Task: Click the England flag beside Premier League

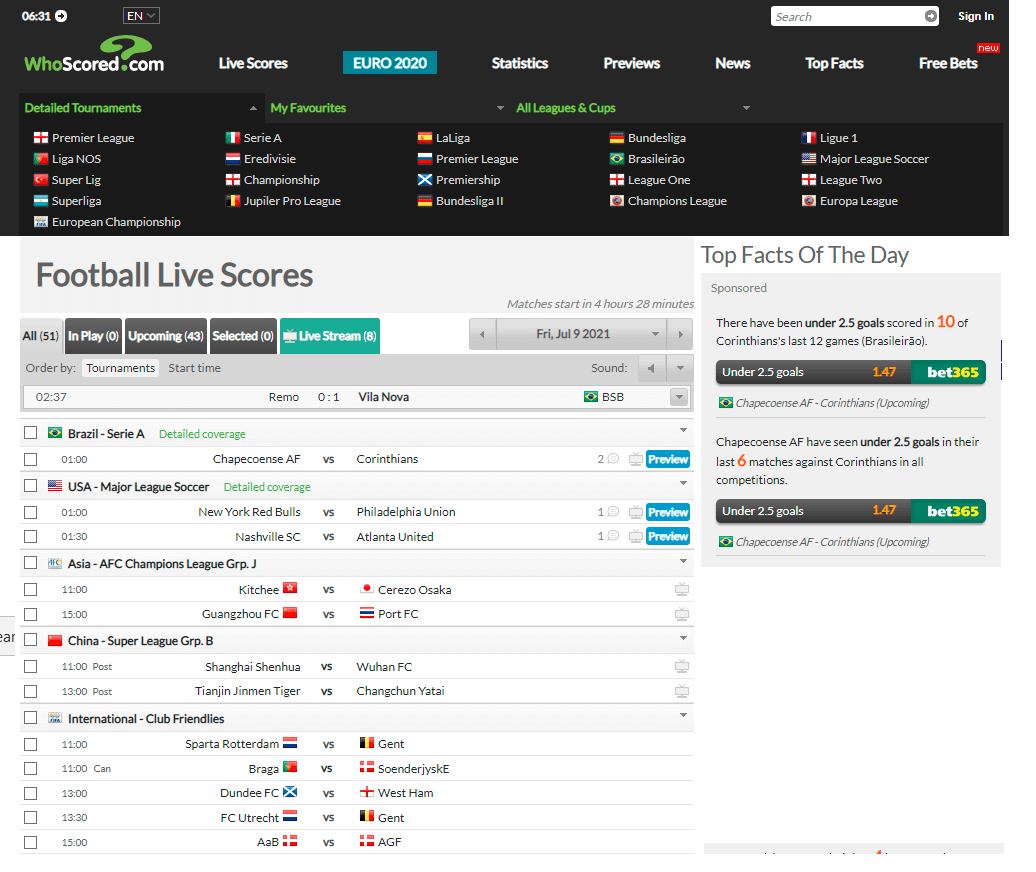Action: [x=41, y=137]
